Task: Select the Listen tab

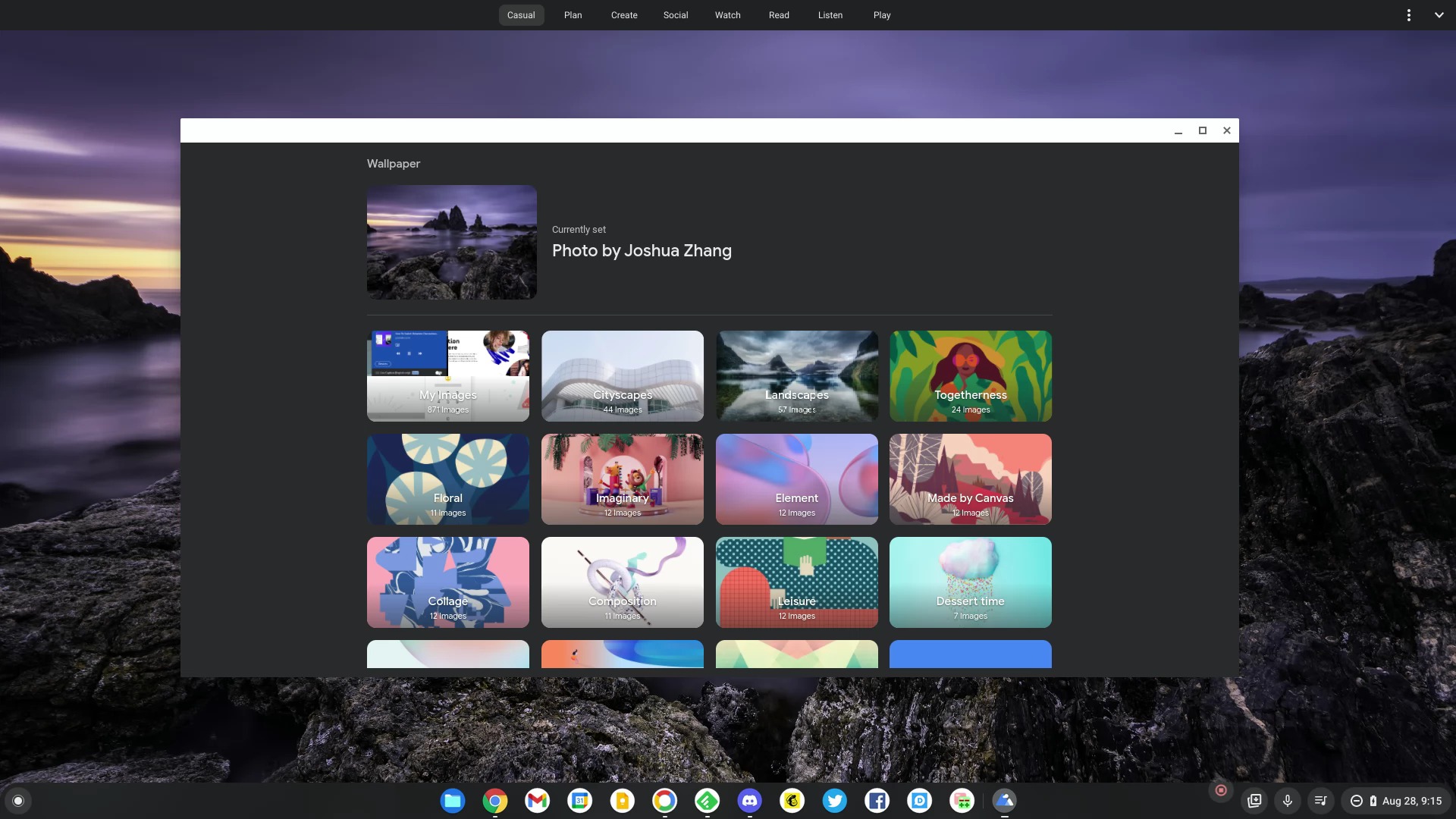Action: 830,15
